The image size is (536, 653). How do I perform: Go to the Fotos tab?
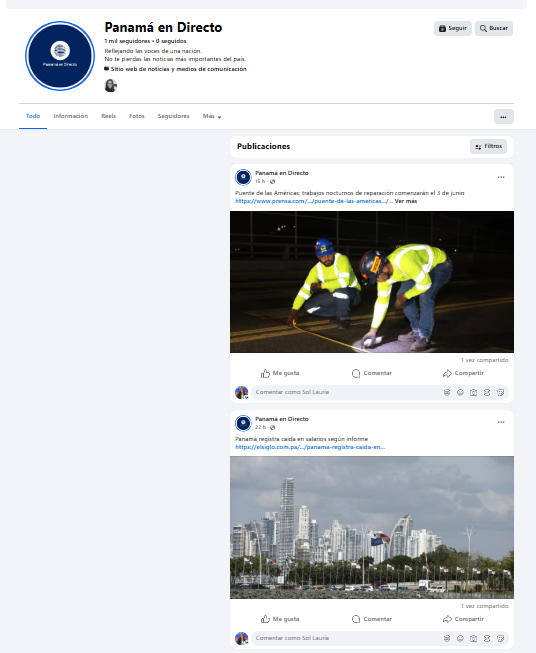coord(137,116)
